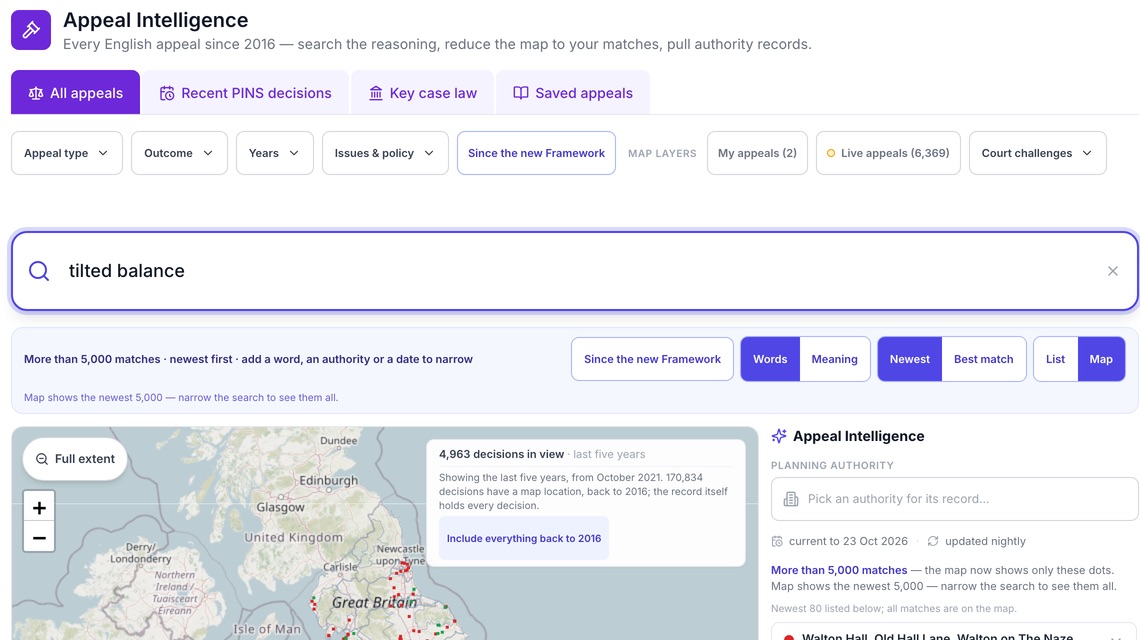This screenshot has height=640, width=1140.
Task: Clear the search with the X icon
Action: click(x=1112, y=271)
